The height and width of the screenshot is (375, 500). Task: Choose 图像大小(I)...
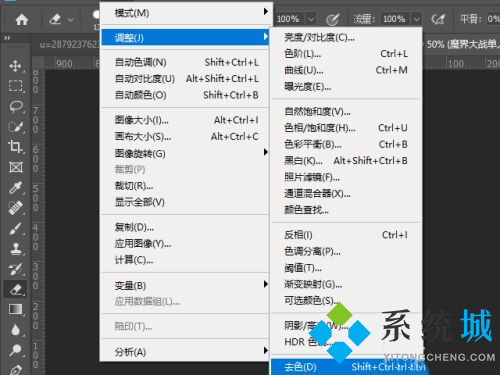click(186, 120)
